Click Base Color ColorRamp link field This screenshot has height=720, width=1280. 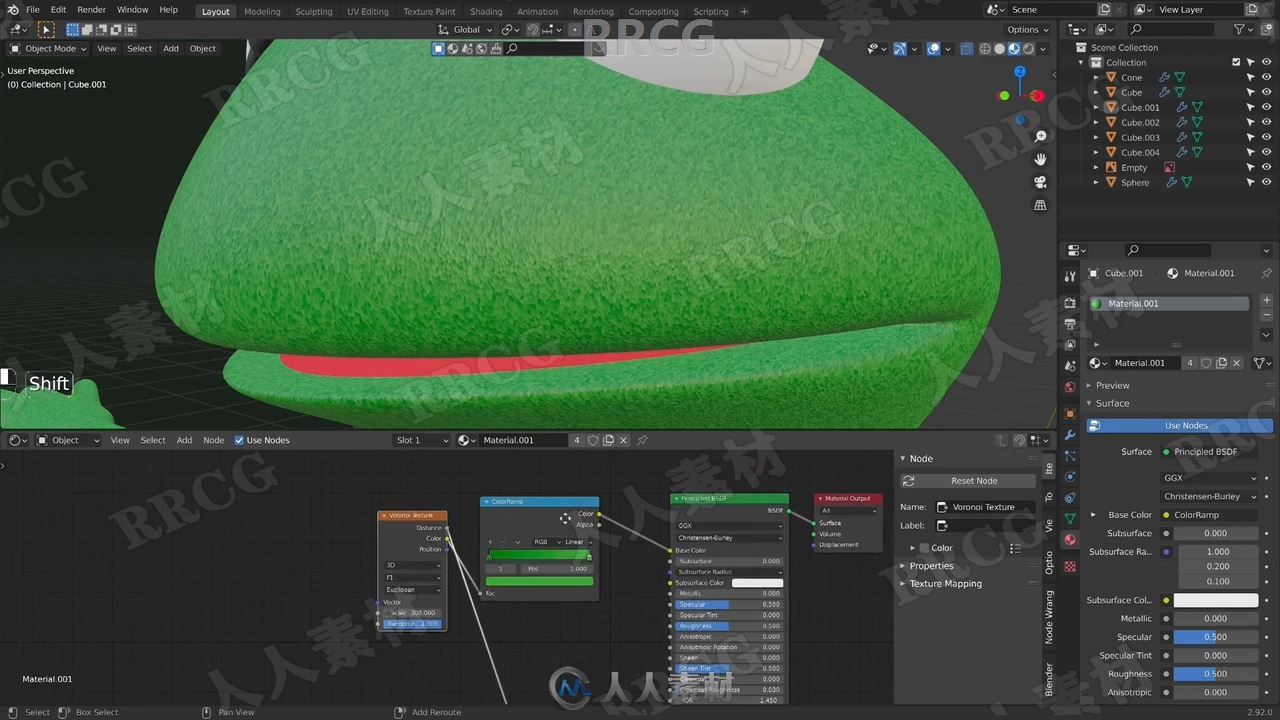pos(1209,515)
